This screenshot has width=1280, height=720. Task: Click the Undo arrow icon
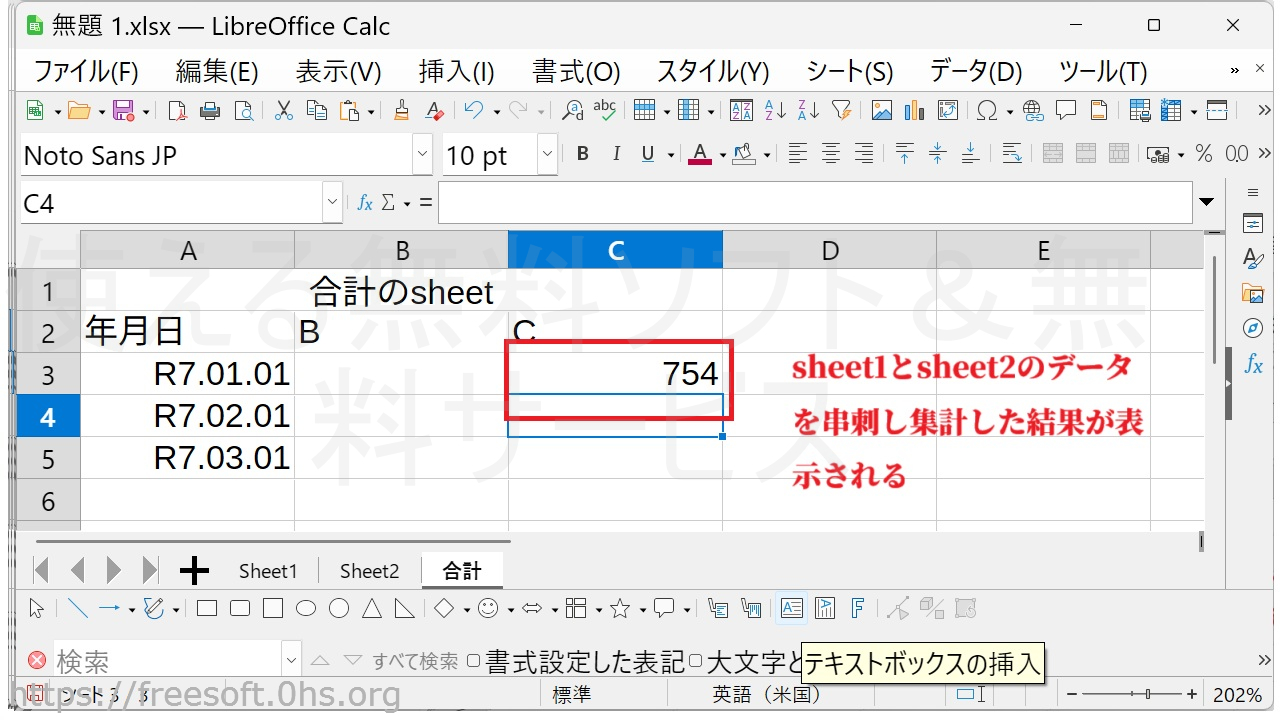pos(474,111)
